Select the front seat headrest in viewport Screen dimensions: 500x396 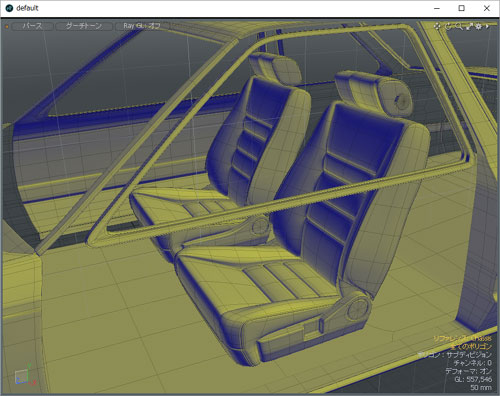coord(373,93)
